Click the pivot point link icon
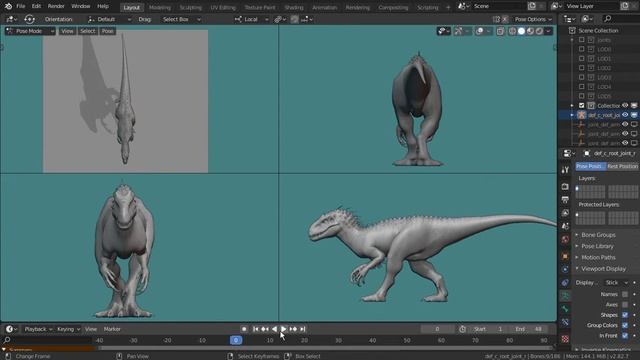This screenshot has width=640, height=360. [x=280, y=19]
